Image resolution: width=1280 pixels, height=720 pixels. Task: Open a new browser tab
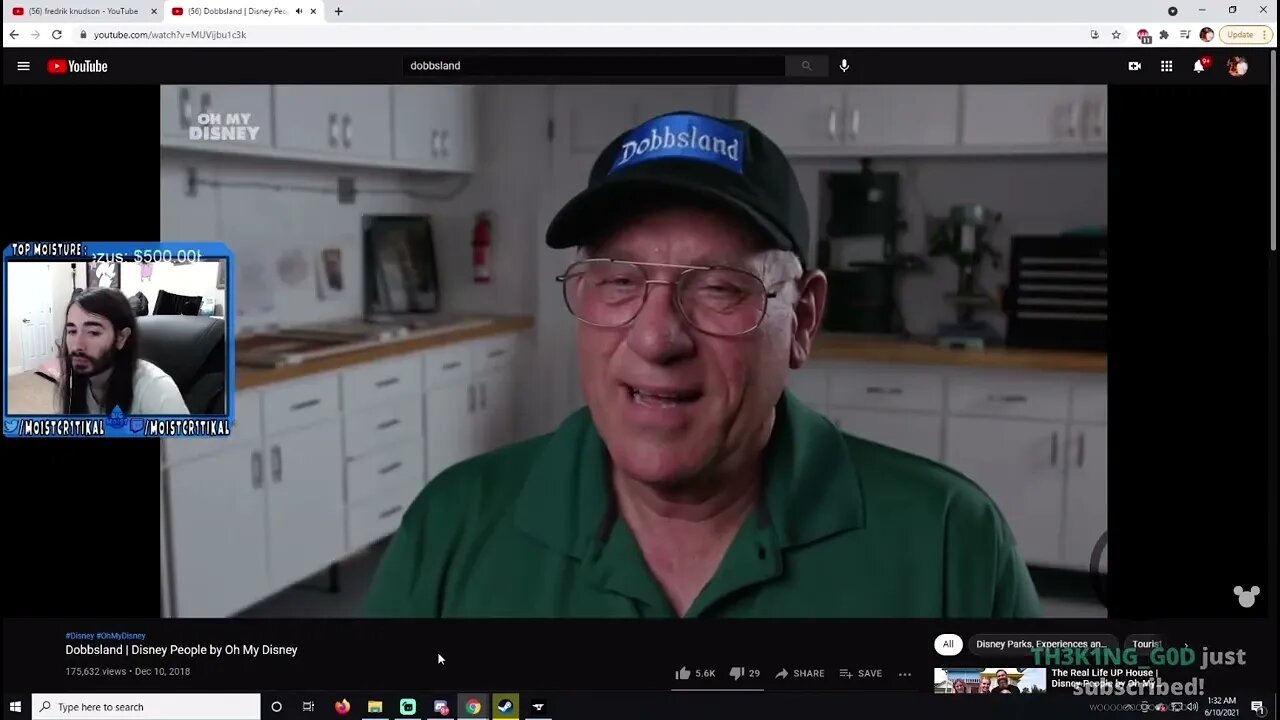click(338, 11)
